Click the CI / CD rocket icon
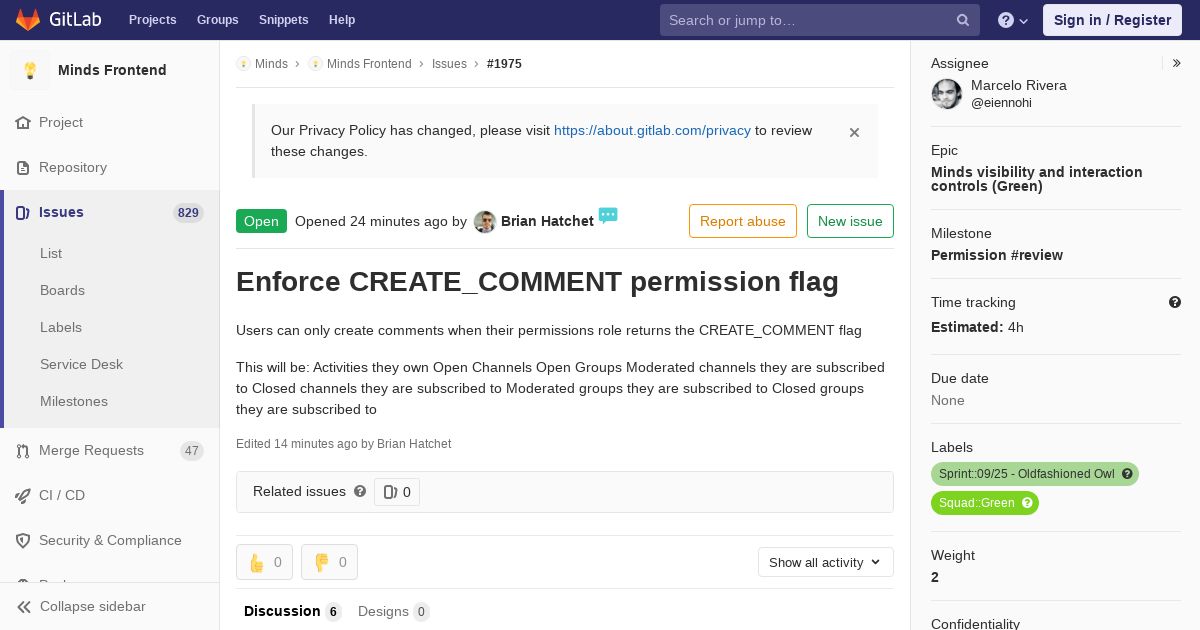This screenshot has width=1200, height=630. click(23, 496)
